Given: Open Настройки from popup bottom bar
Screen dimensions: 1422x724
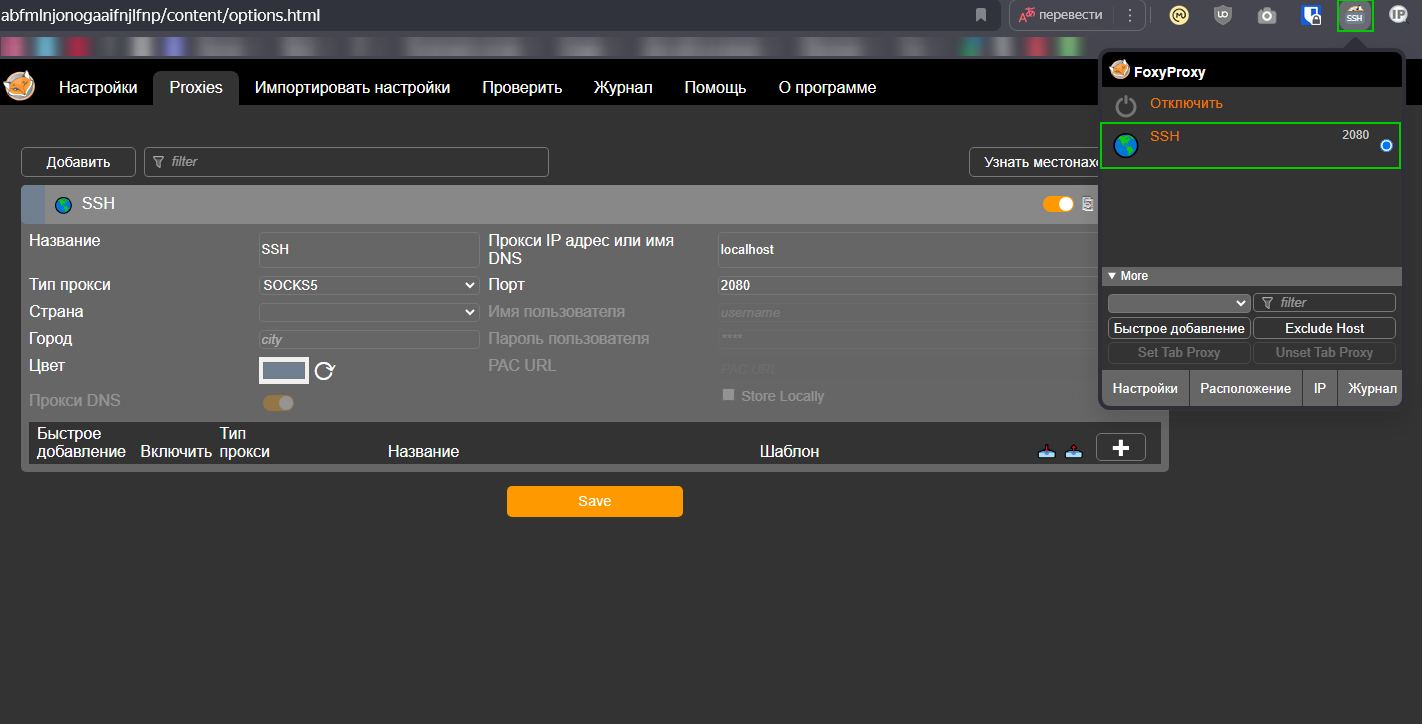Looking at the screenshot, I should 1145,388.
